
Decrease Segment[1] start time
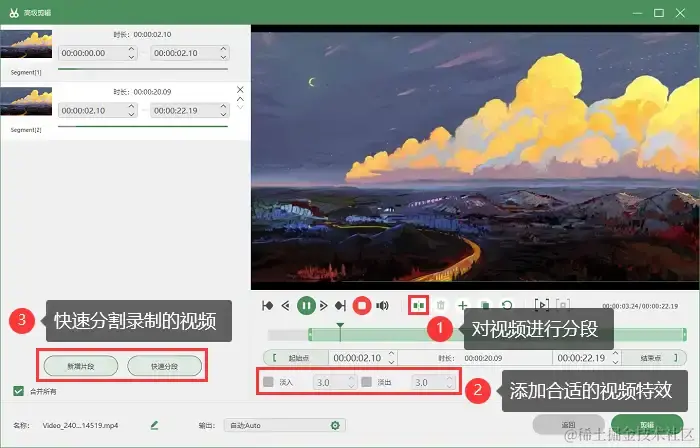click(x=131, y=57)
